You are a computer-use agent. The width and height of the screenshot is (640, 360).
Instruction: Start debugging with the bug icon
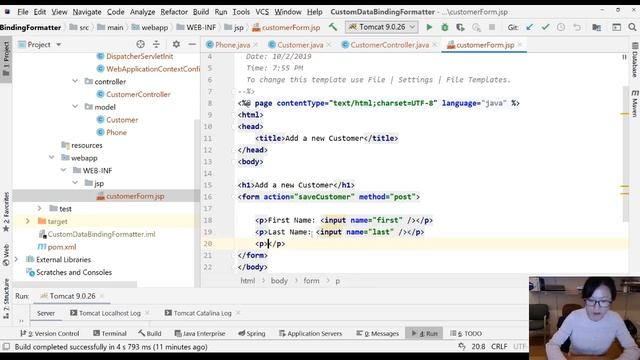(444, 27)
